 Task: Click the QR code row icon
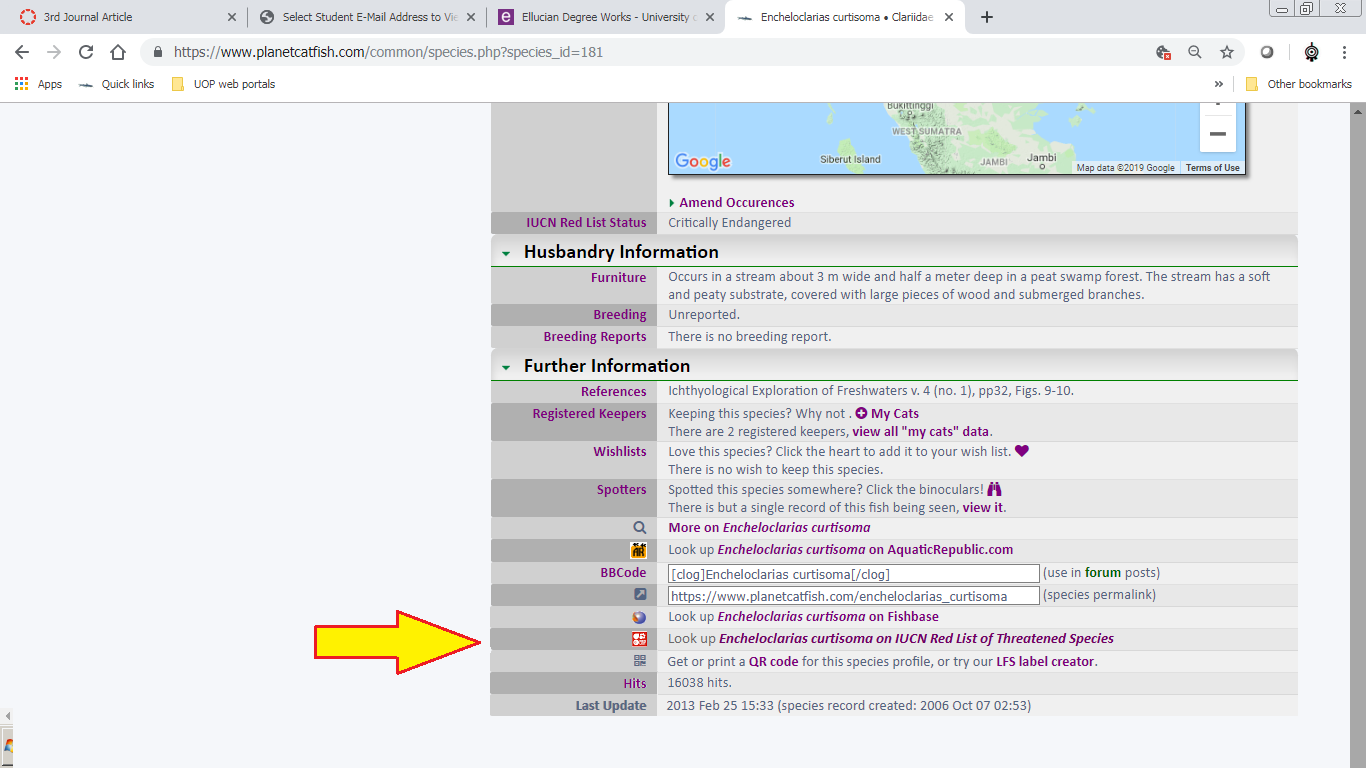click(640, 661)
